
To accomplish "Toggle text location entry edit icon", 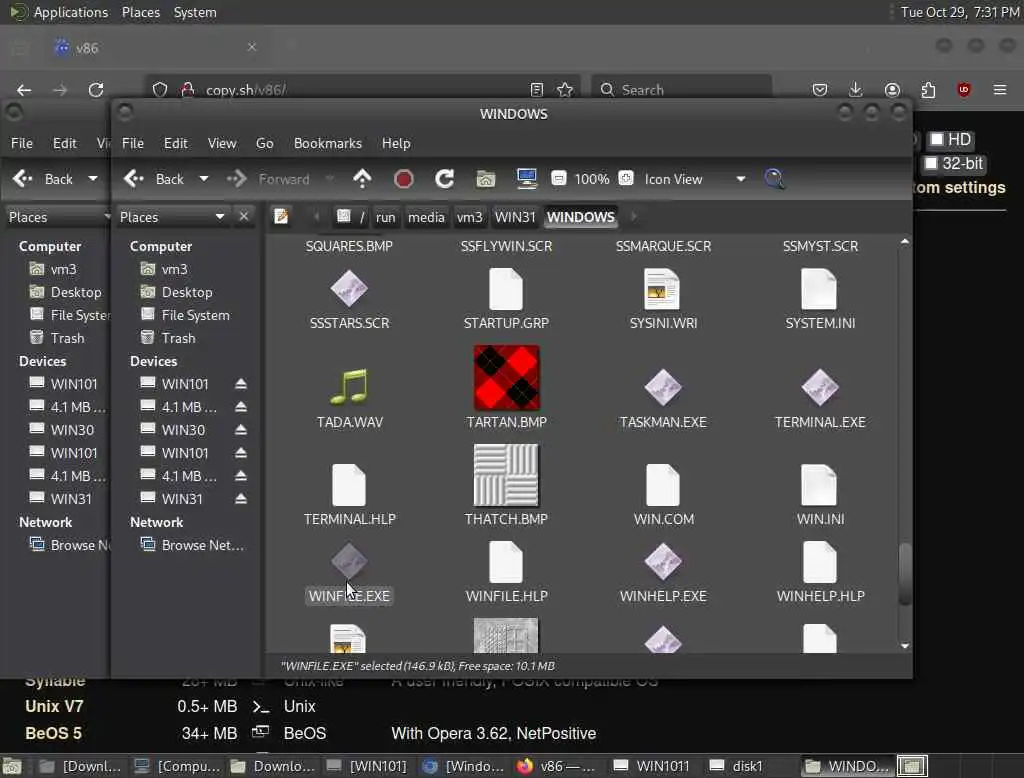I will point(281,216).
